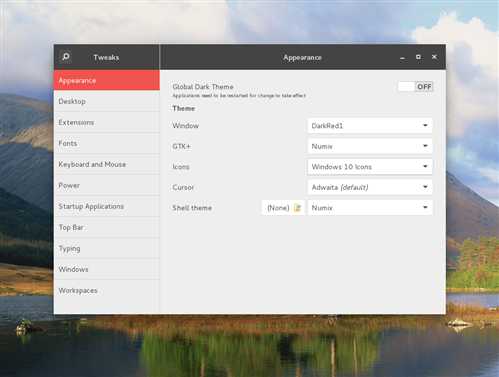Close the Tweaks window

434,57
